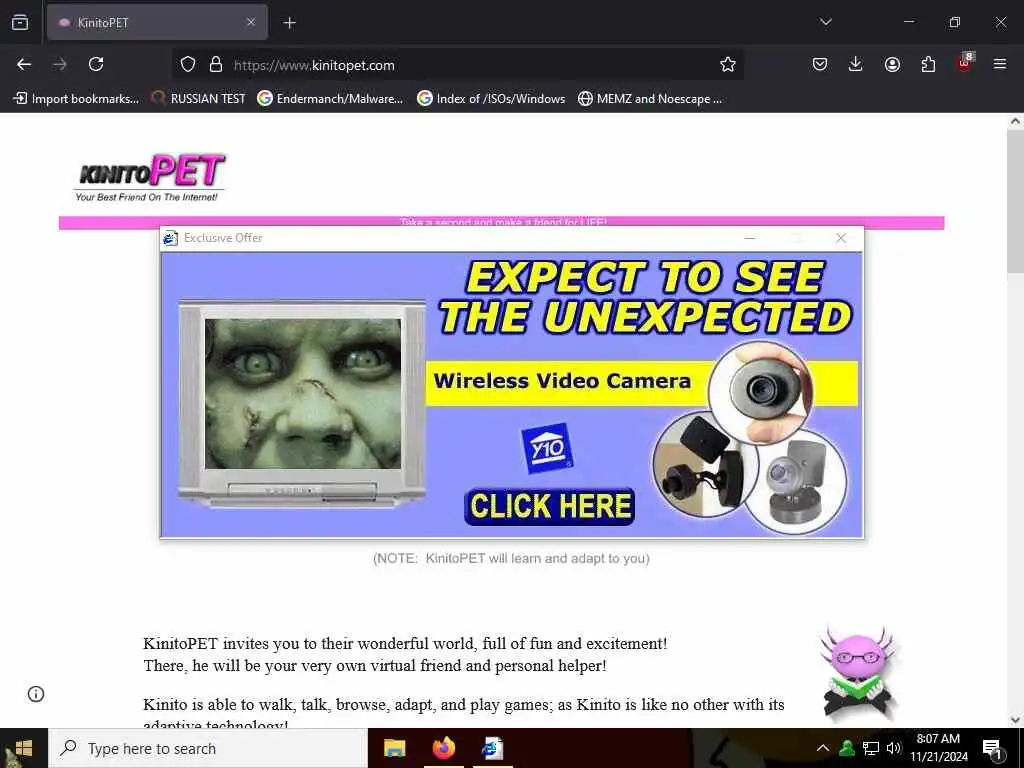1024x768 pixels.
Task: Click the Firefox taskbar icon
Action: tap(444, 748)
